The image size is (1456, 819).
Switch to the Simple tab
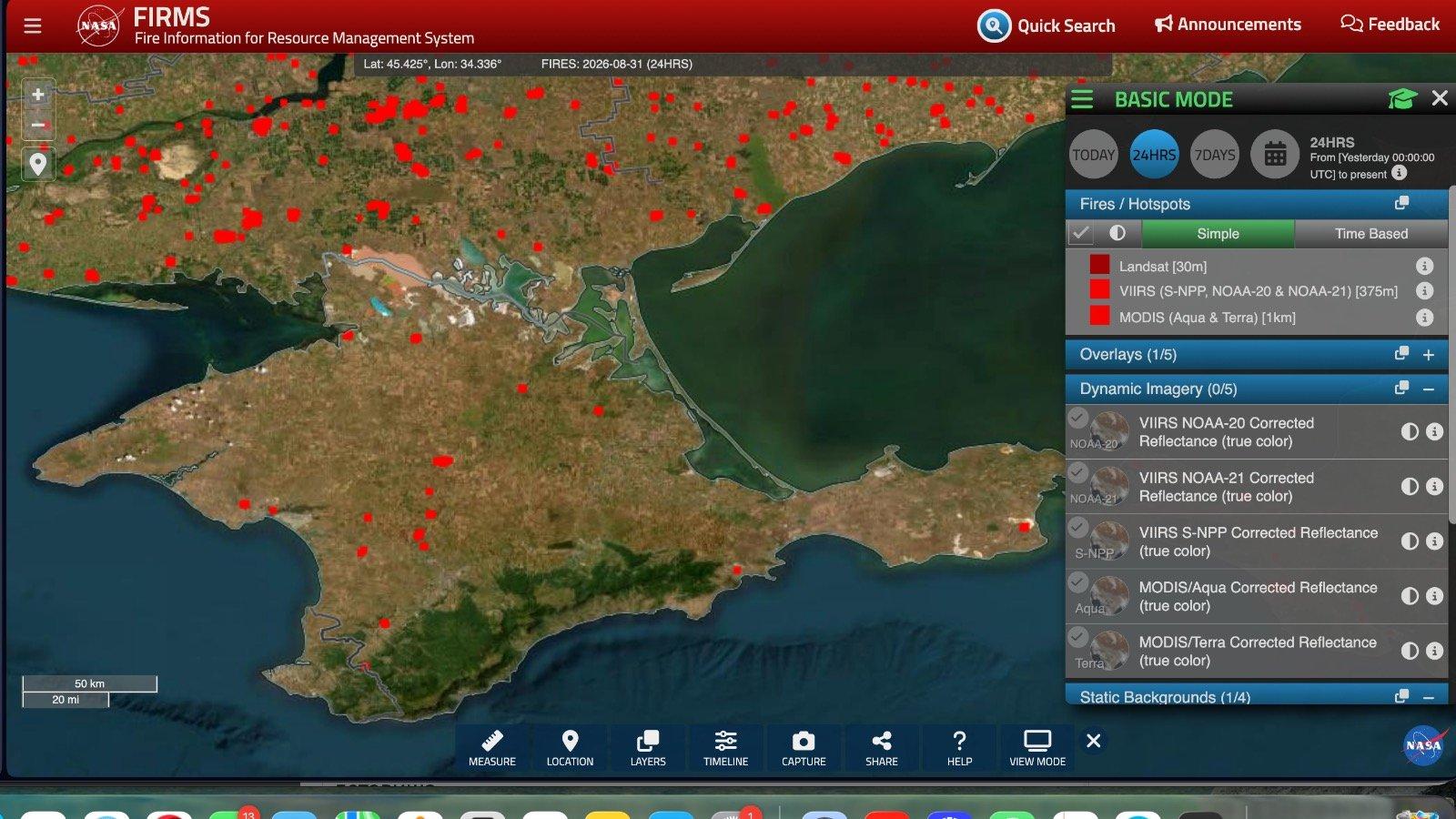(1218, 234)
